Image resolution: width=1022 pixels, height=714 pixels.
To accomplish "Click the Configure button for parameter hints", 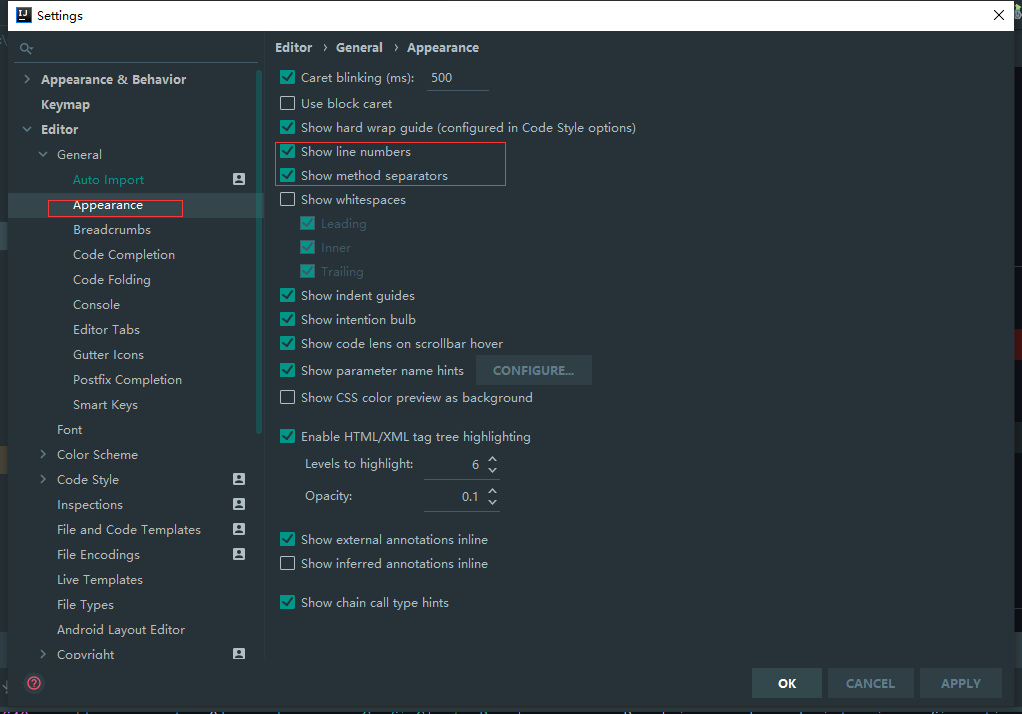I will pos(534,370).
